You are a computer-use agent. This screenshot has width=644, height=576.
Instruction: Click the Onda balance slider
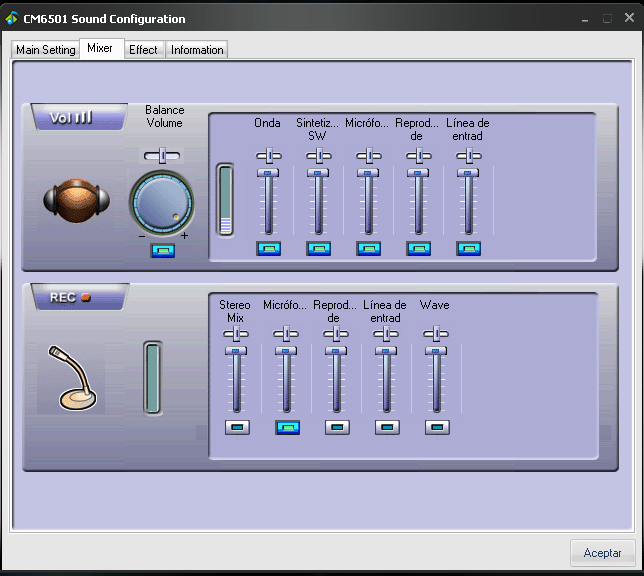point(269,156)
